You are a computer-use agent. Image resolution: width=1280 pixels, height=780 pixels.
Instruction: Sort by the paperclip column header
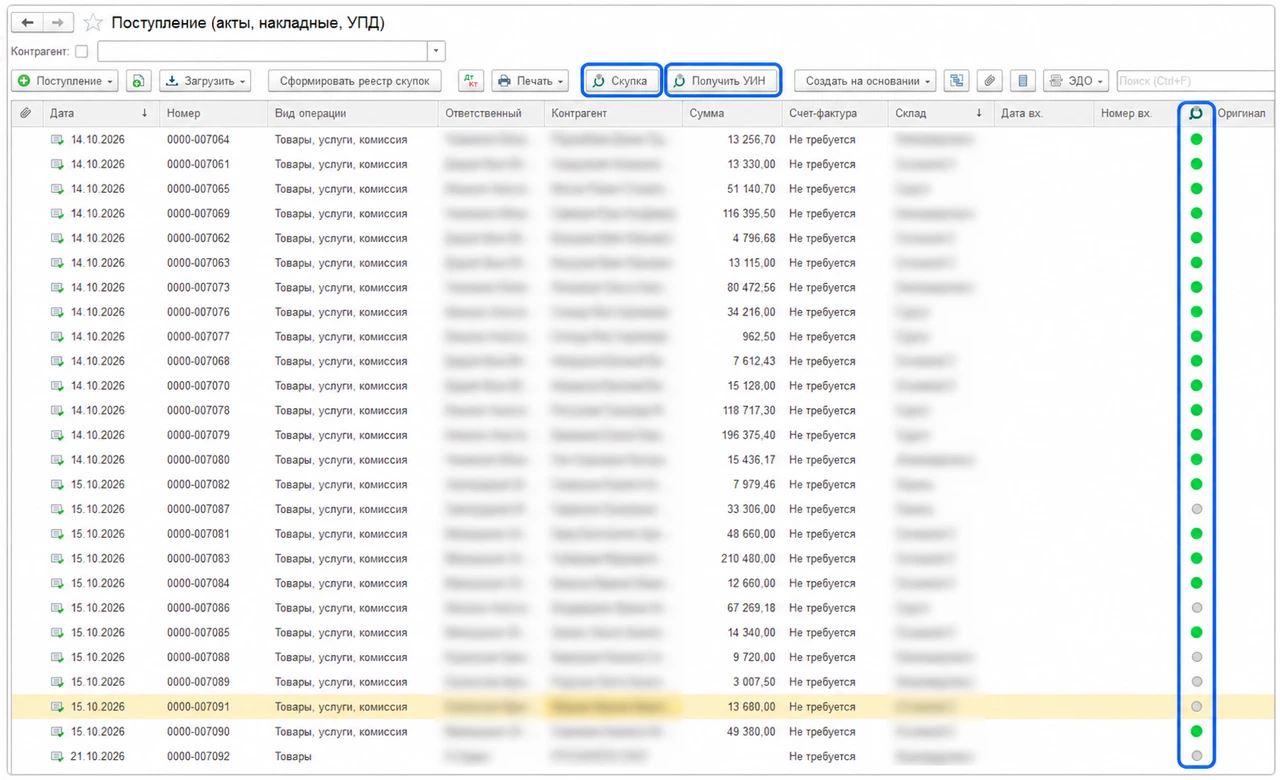click(x=26, y=114)
